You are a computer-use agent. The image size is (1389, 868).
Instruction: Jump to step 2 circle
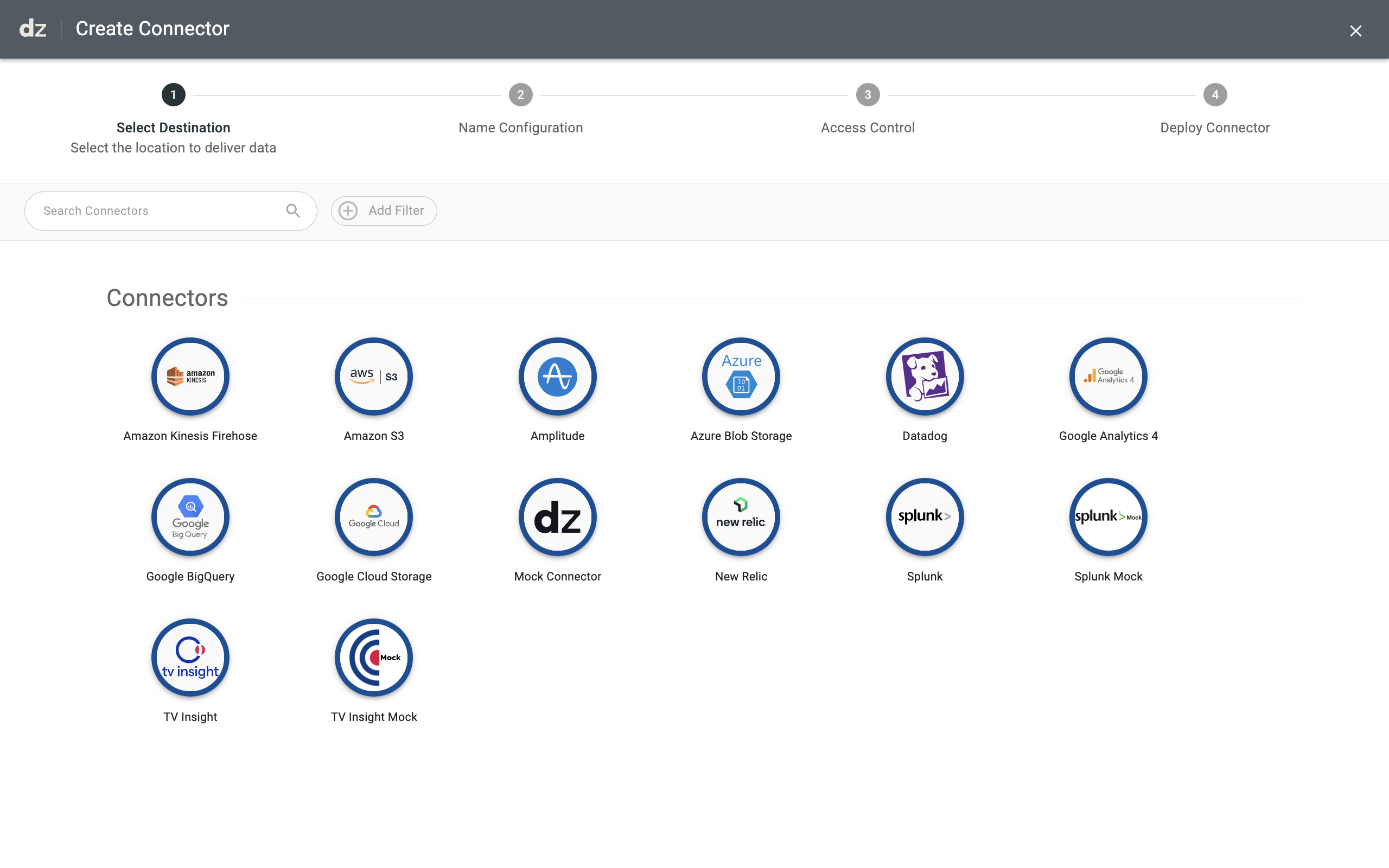520,95
